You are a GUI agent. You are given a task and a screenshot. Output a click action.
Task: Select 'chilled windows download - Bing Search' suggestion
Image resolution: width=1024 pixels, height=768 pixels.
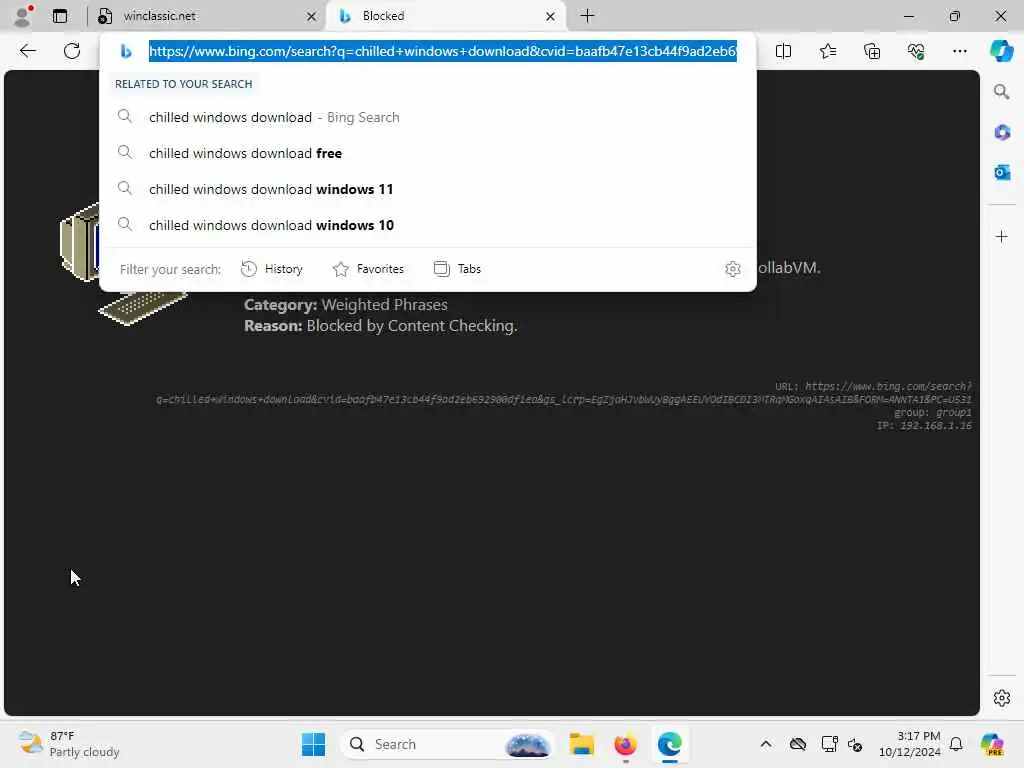428,117
